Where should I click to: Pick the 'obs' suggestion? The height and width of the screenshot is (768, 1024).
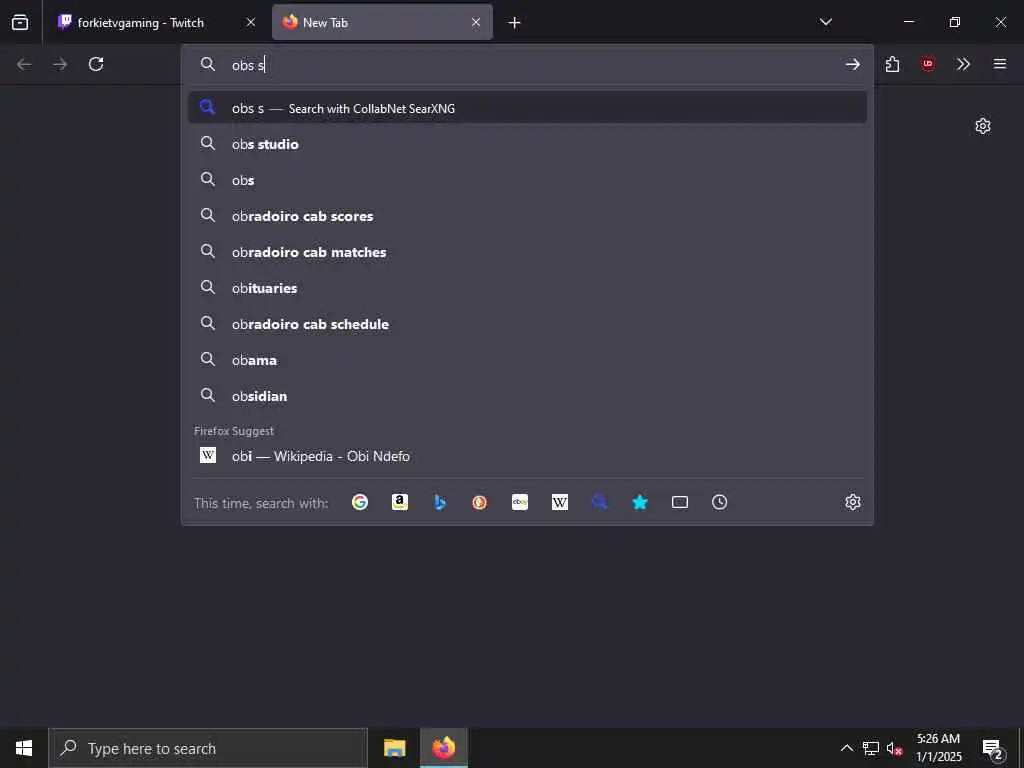click(x=527, y=180)
